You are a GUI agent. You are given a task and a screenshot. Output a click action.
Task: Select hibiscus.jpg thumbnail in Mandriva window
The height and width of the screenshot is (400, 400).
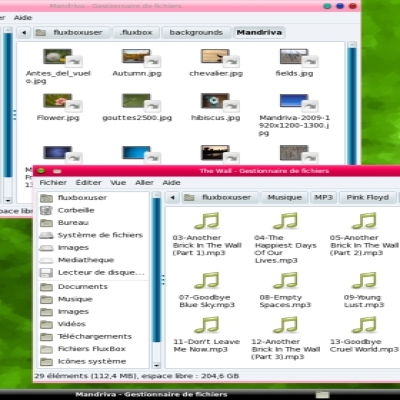[215, 101]
